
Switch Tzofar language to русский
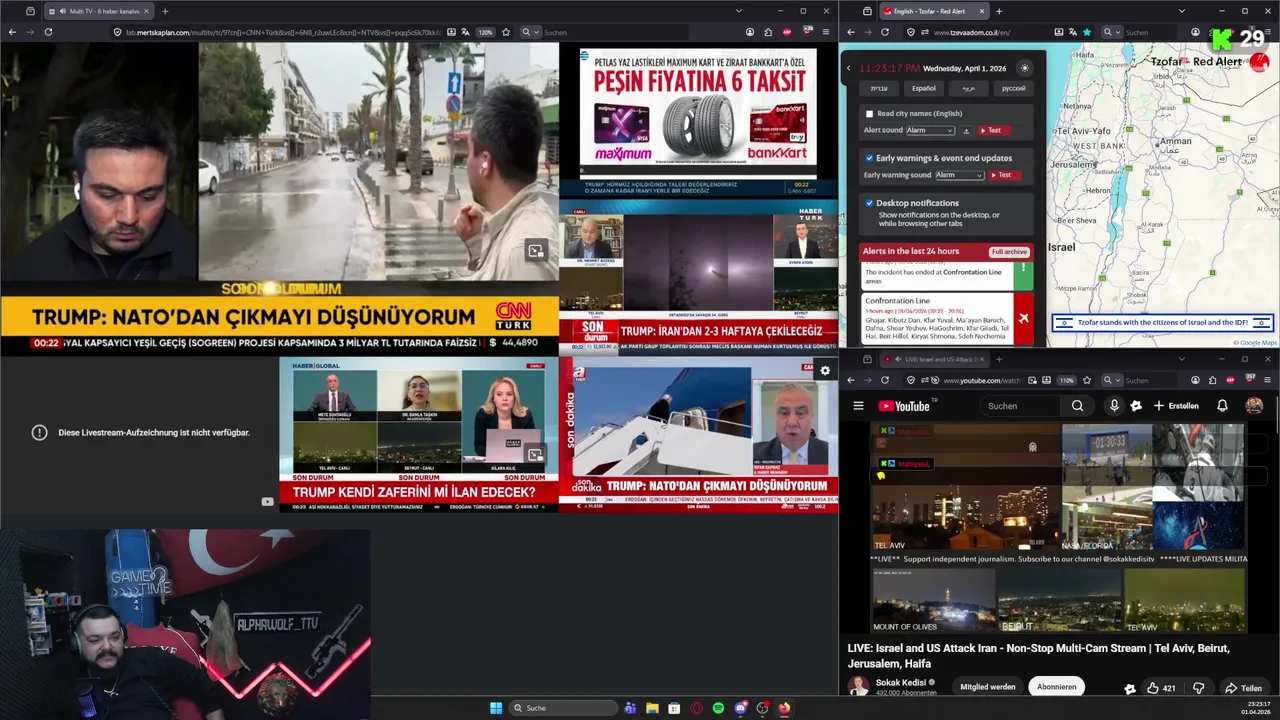point(1014,88)
